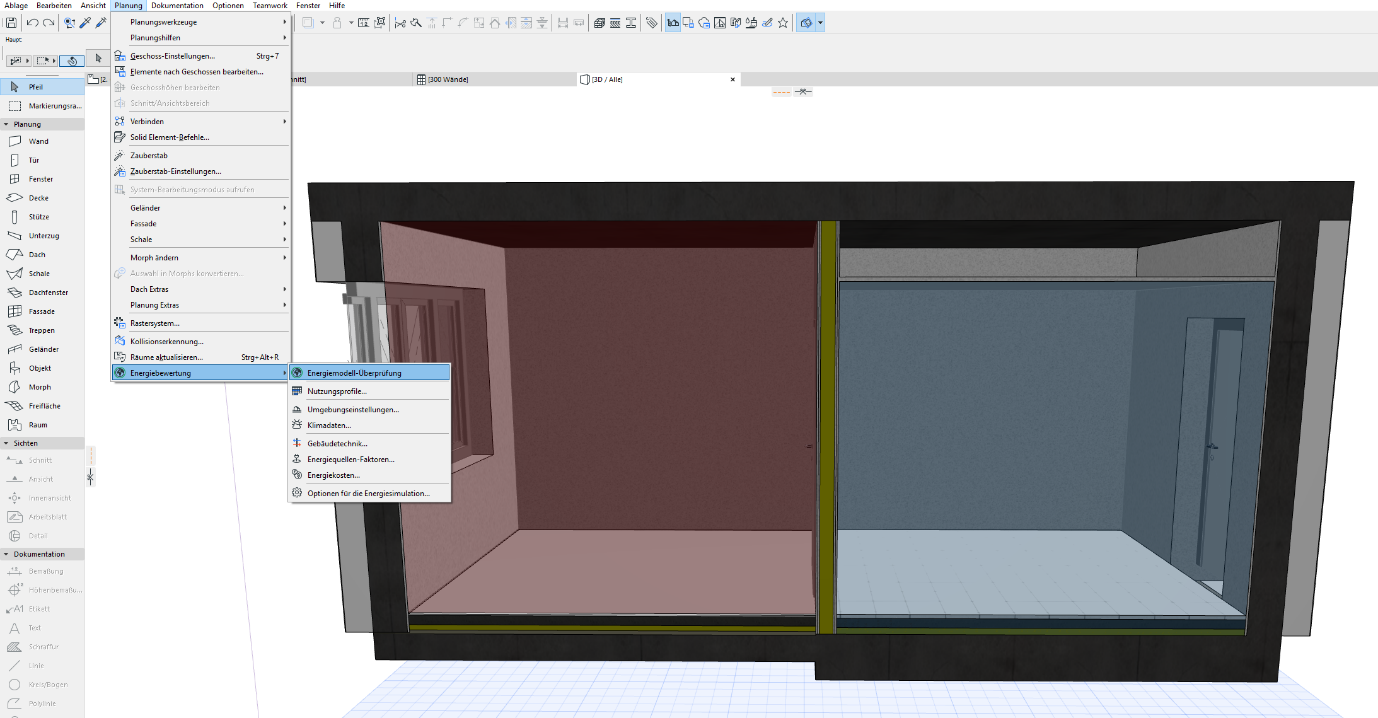Toggle the highlighted 3D view toolbar button

tap(806, 22)
